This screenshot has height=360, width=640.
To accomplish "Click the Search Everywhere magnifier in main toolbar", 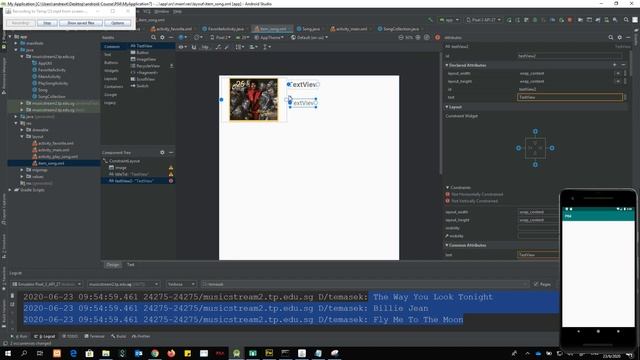I will (x=626, y=20).
